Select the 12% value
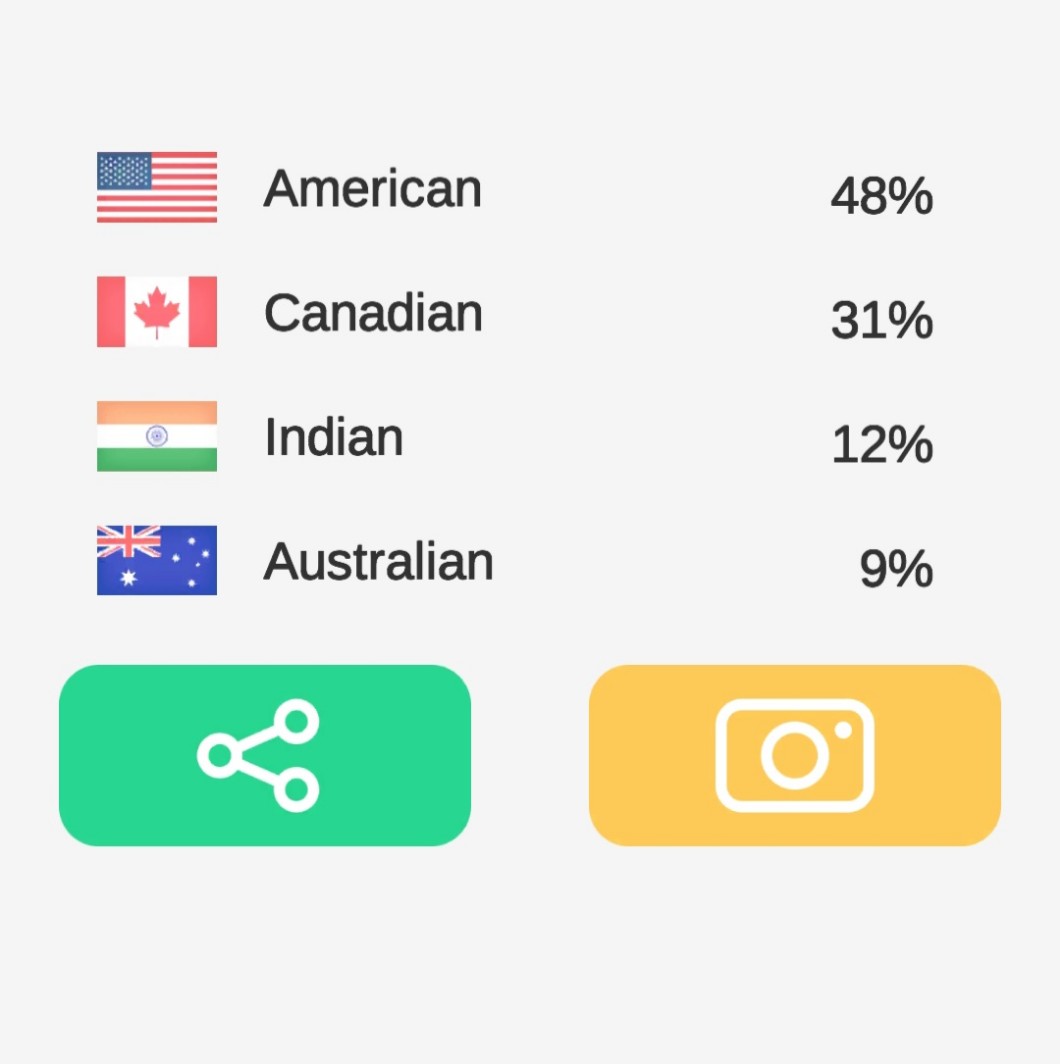1060x1064 pixels. coord(881,445)
